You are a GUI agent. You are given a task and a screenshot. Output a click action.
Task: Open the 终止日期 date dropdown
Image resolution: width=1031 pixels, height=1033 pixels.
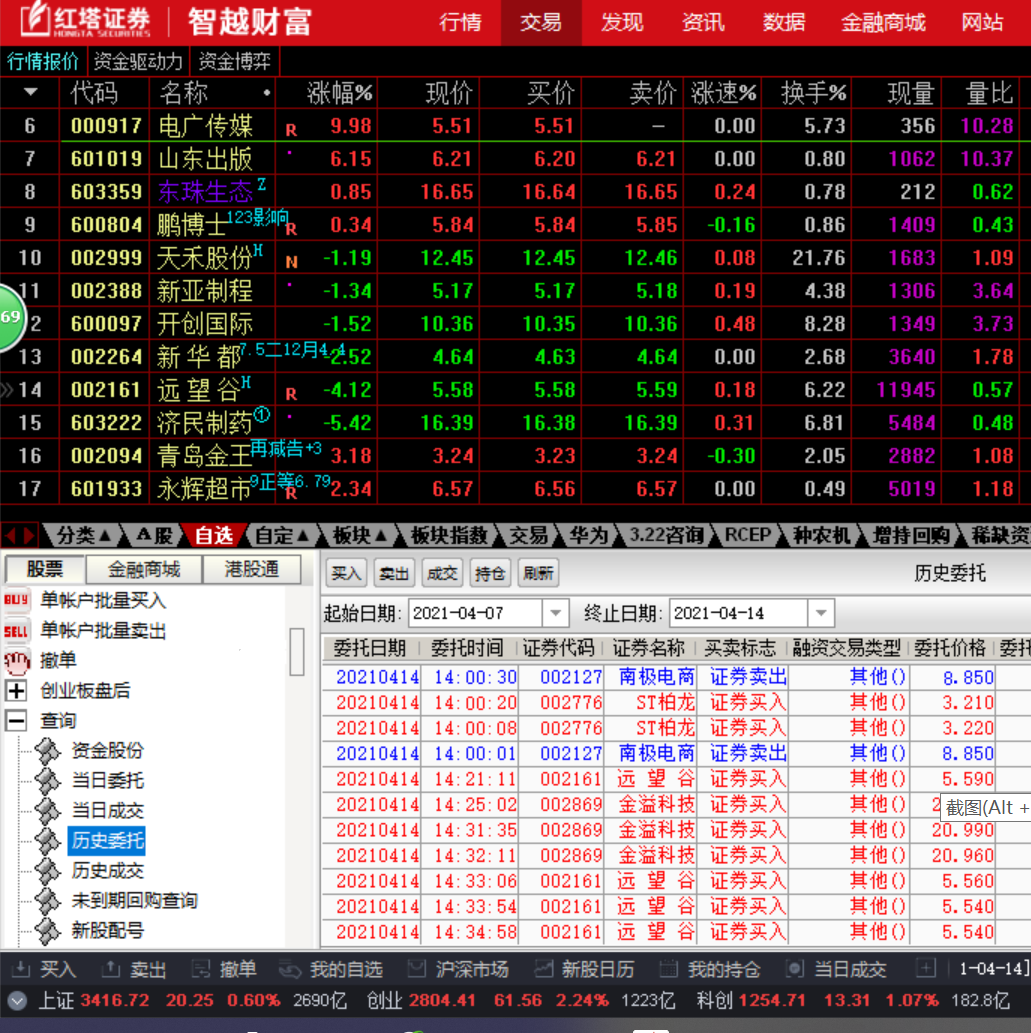point(821,613)
